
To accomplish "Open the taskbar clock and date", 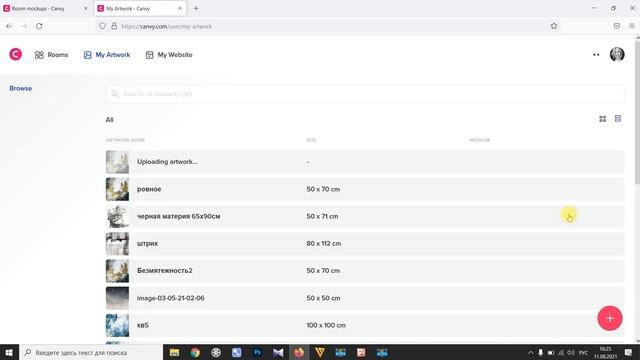I will [605, 353].
